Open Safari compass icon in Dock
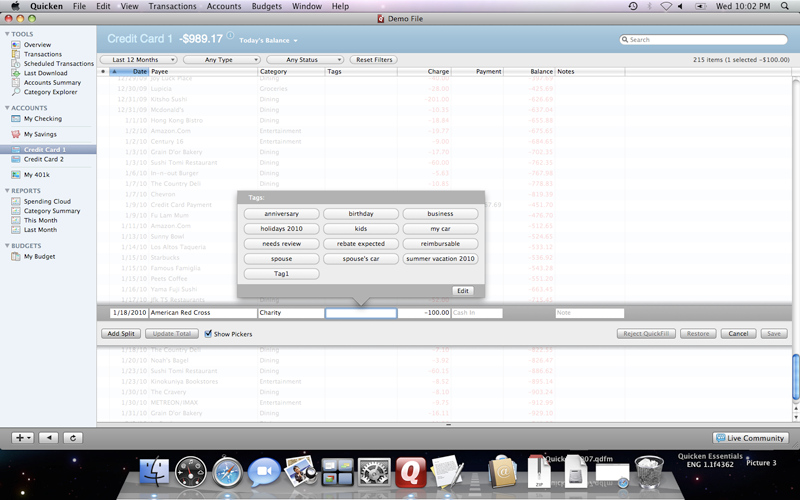 coord(227,472)
